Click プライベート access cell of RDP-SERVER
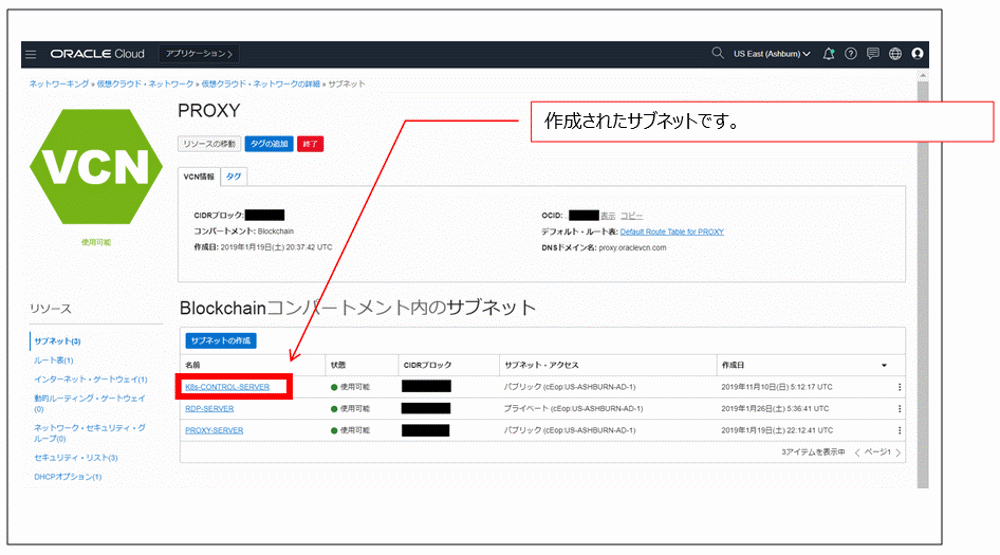This screenshot has width=1000, height=555. click(x=573, y=409)
